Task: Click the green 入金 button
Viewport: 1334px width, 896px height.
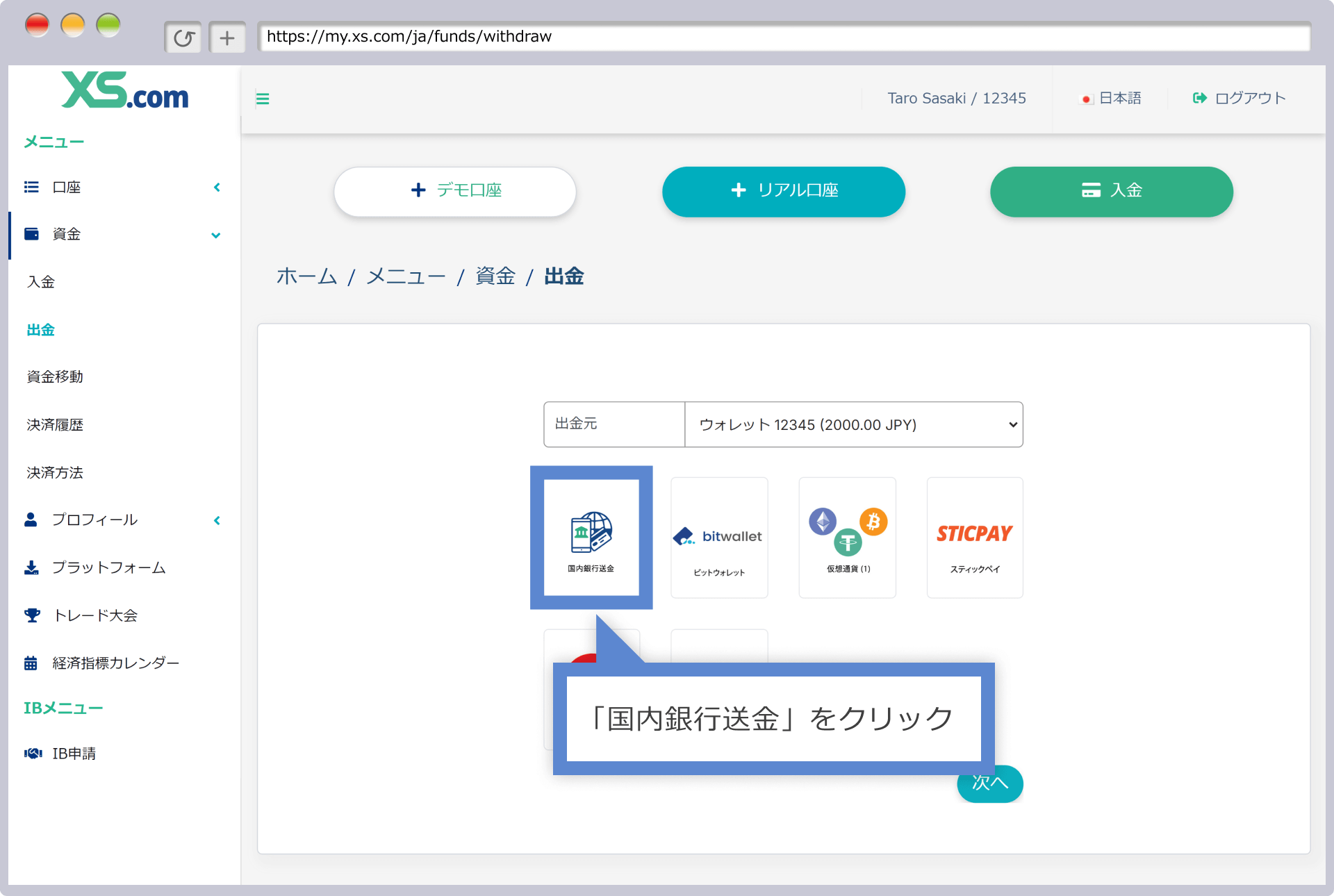Action: [x=1112, y=192]
